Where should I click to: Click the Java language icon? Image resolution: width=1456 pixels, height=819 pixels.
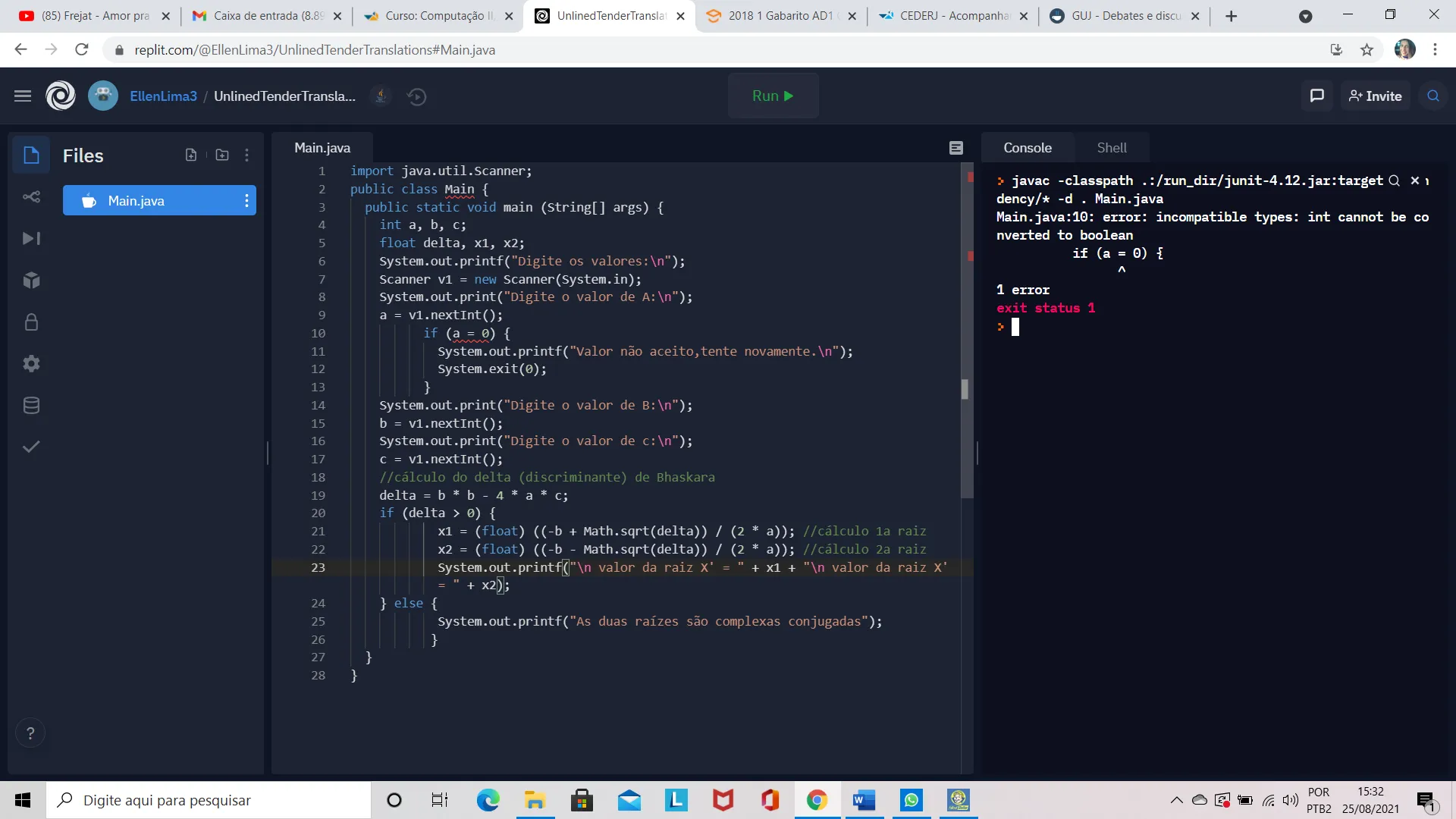click(381, 96)
